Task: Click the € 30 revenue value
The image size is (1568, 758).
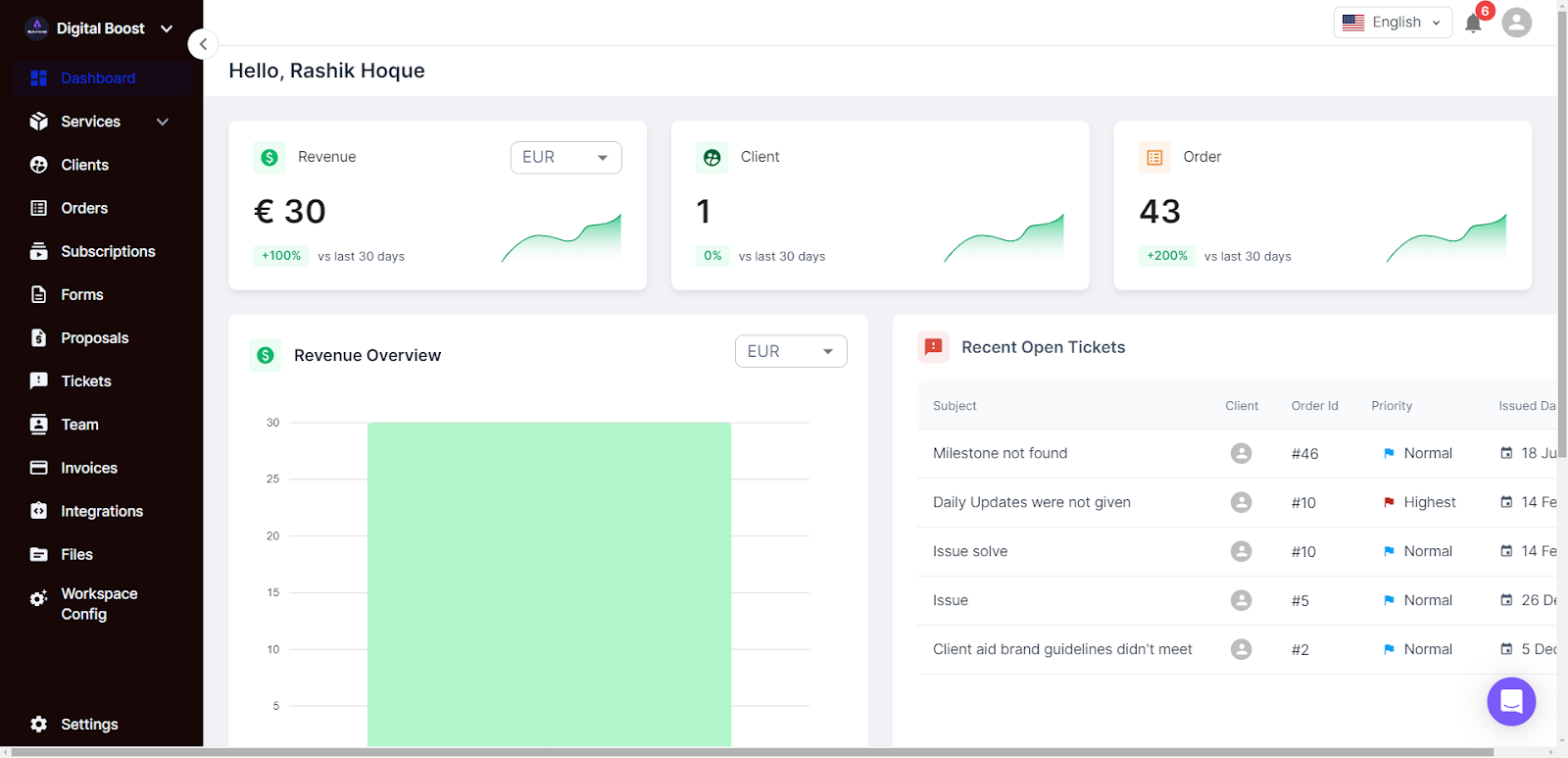Action: (290, 212)
